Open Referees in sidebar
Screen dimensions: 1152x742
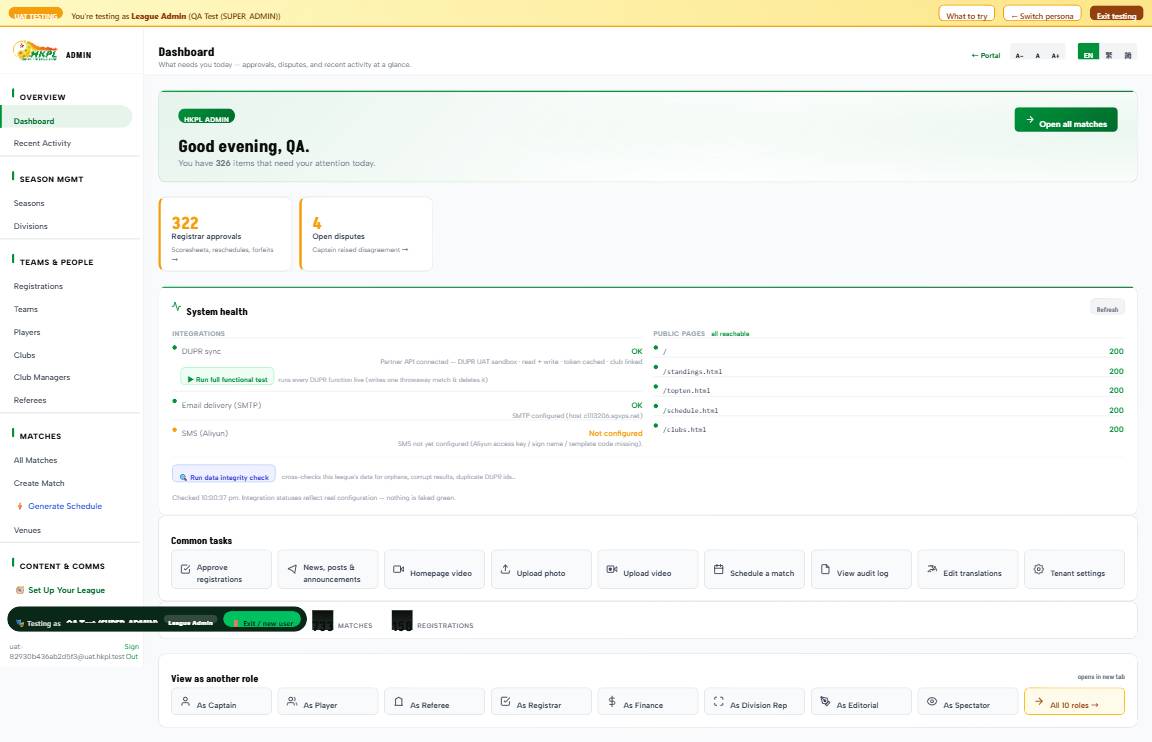(x=30, y=400)
